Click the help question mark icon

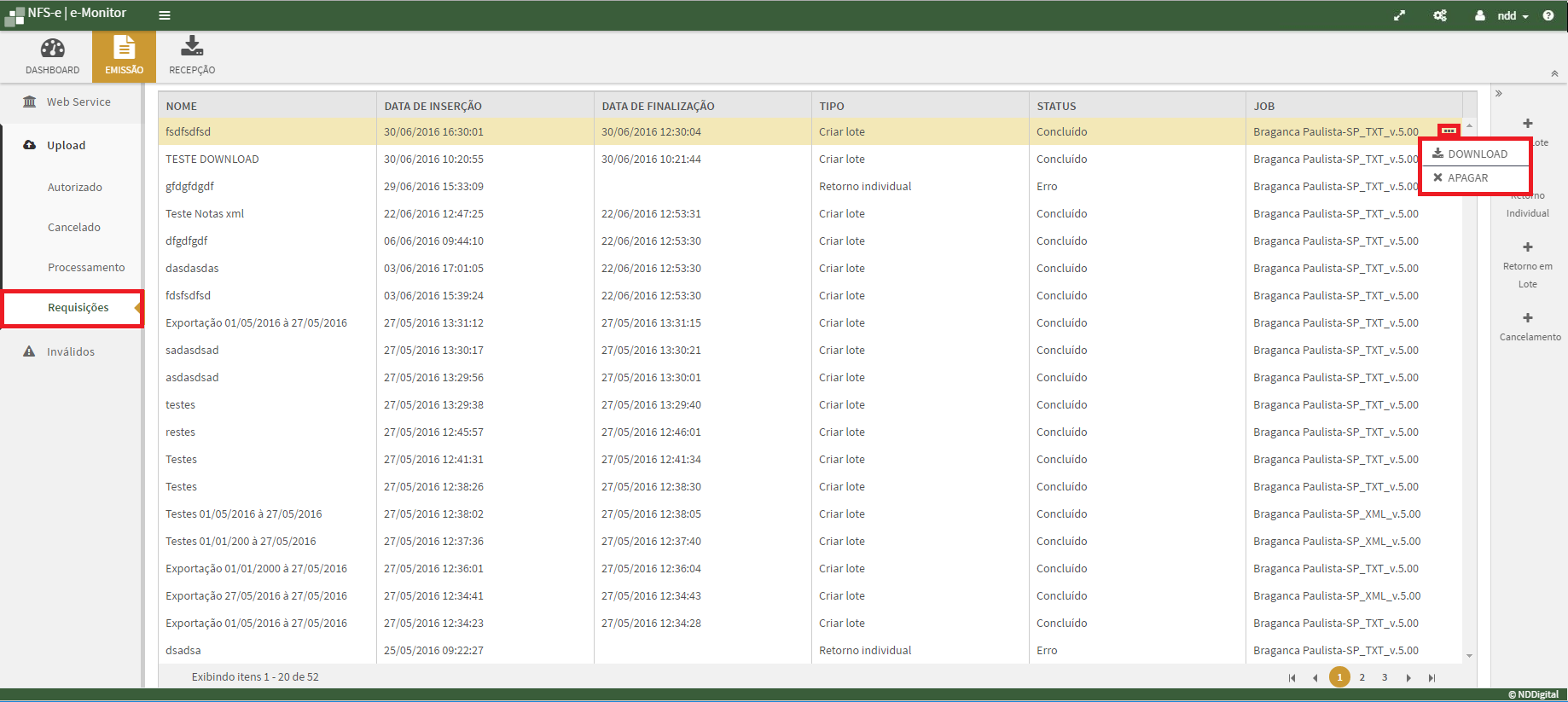(x=1548, y=15)
